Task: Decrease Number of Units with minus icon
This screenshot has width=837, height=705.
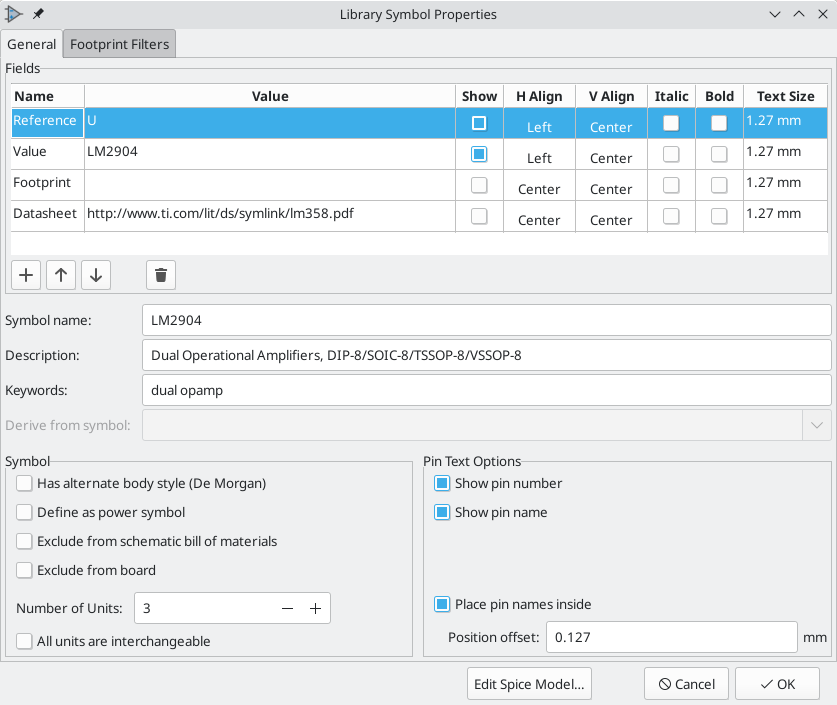Action: tap(287, 608)
